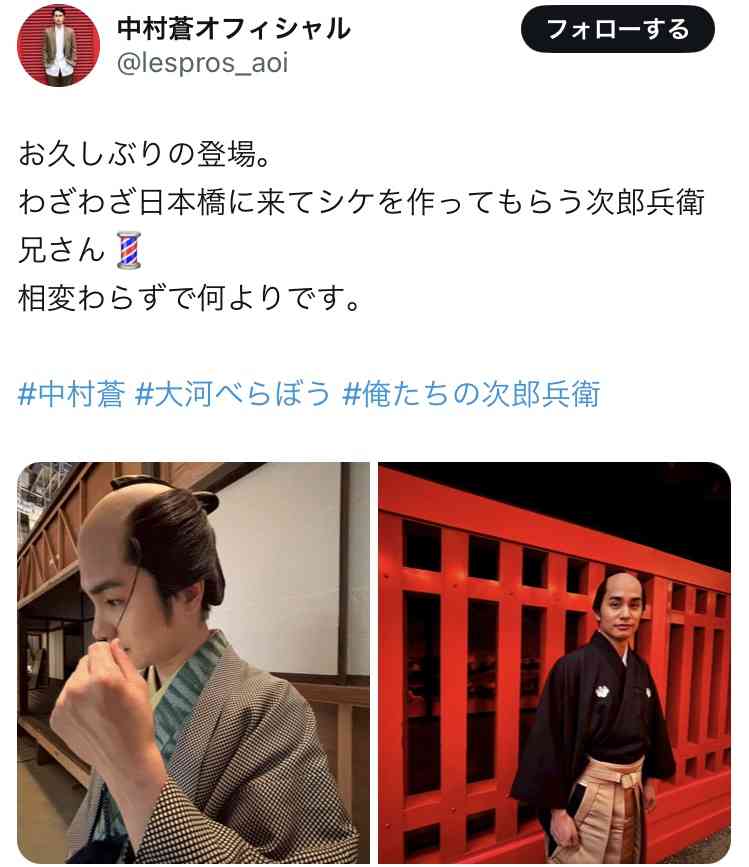
Task: Open hashtag #俺たちの次郎兵衛
Action: point(471,394)
